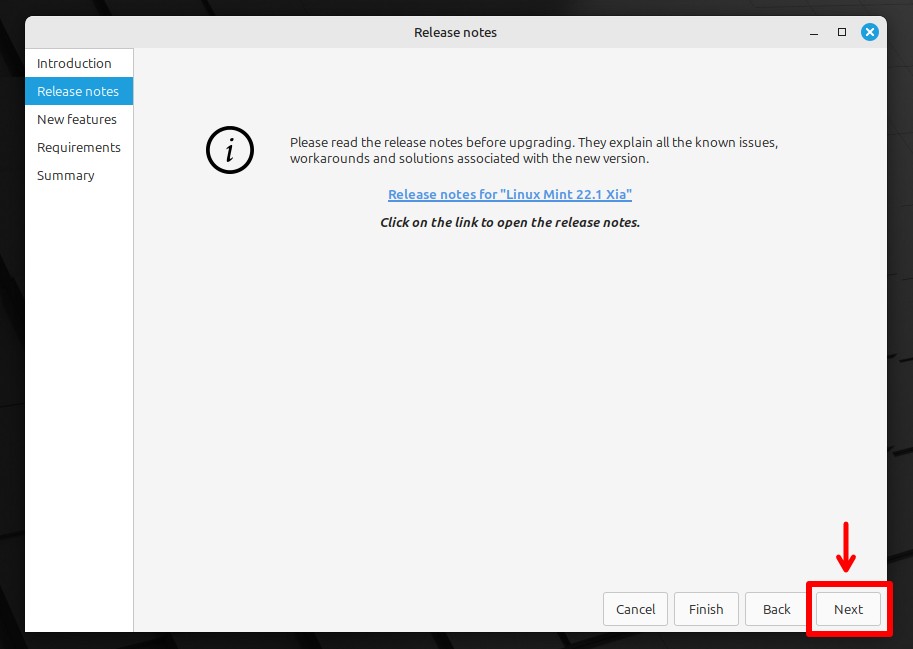Click the circular information icon
Viewport: 913px width, 649px height.
pos(230,150)
